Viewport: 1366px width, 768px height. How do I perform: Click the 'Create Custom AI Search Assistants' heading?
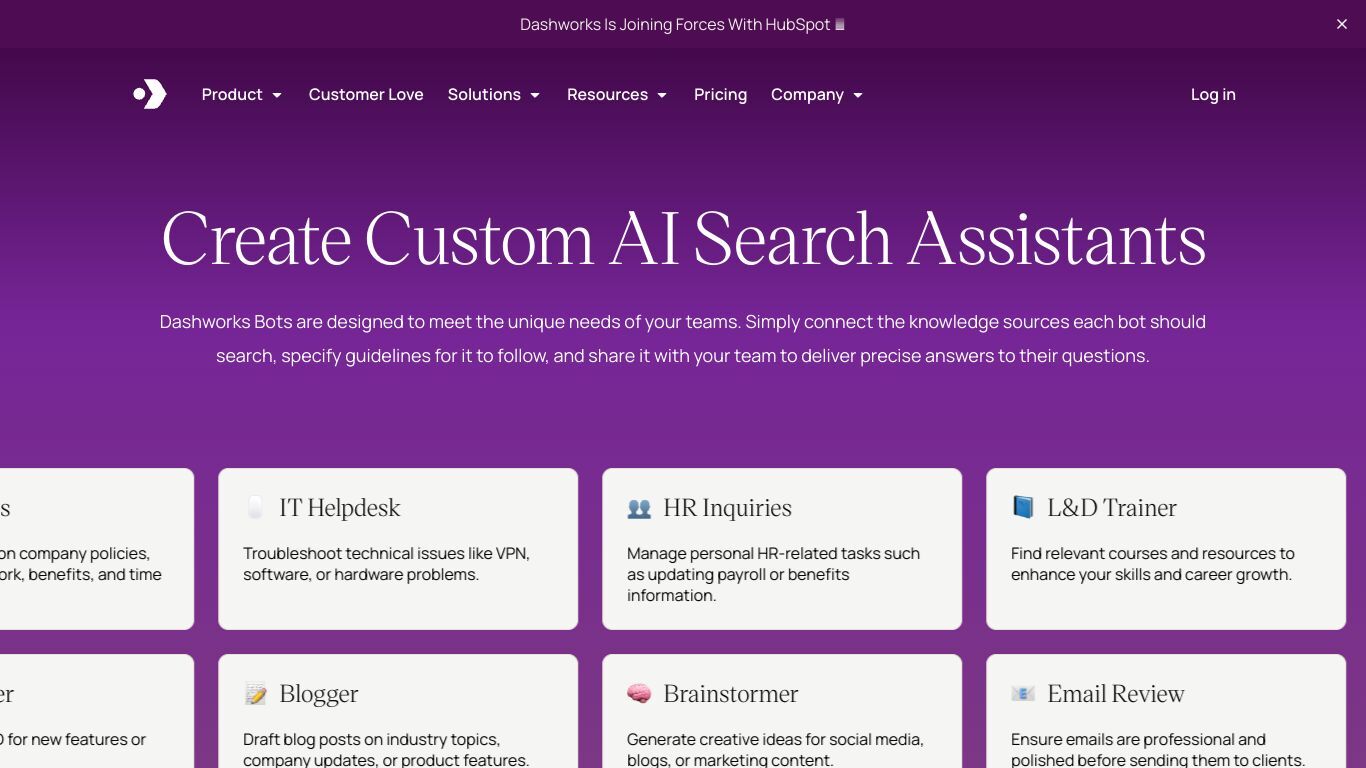pos(684,239)
